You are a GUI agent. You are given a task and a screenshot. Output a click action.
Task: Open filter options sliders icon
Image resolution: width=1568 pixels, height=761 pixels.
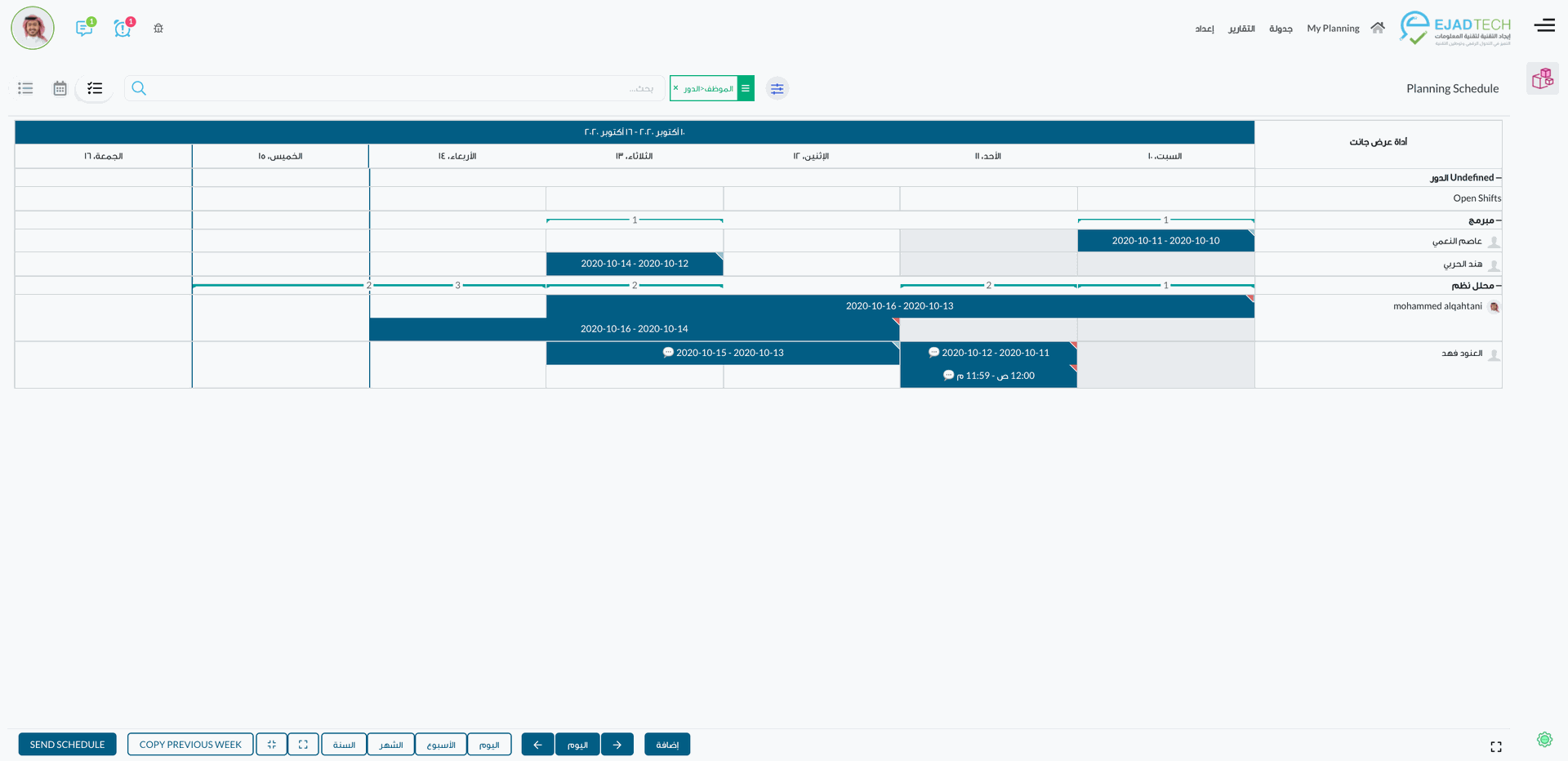point(777,88)
